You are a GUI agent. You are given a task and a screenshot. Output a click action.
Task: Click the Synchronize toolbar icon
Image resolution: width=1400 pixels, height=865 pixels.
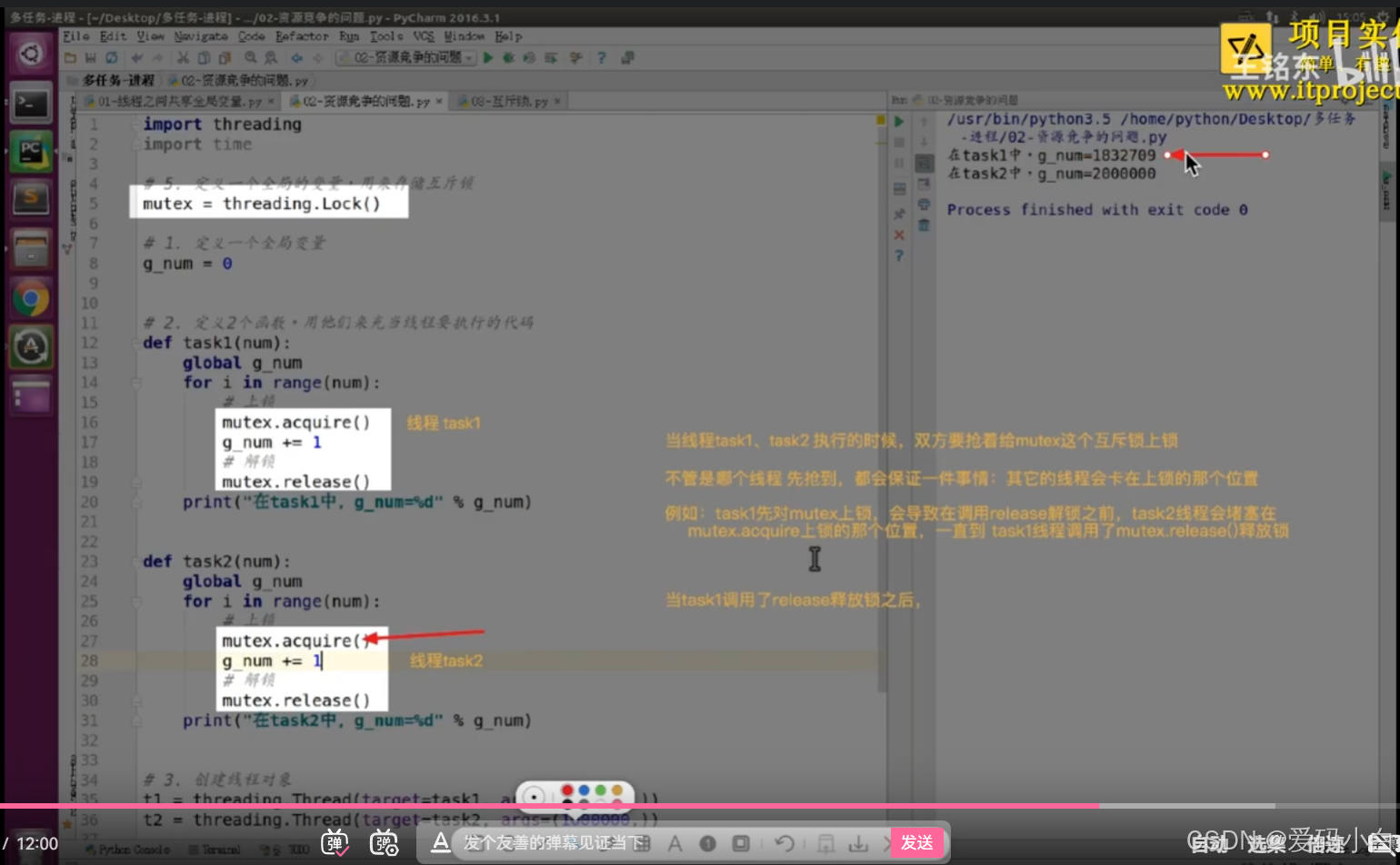[x=111, y=58]
